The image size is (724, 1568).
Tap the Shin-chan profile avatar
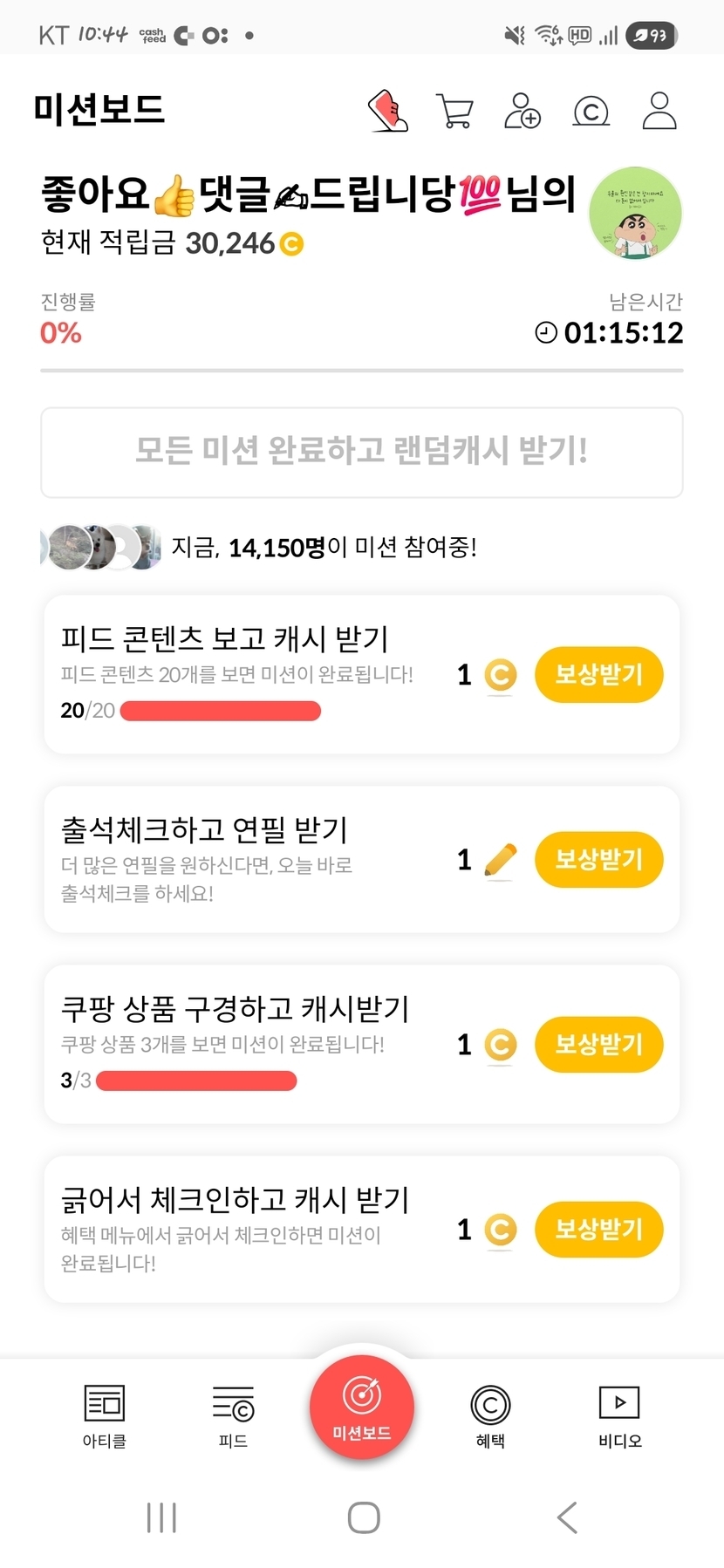[635, 213]
